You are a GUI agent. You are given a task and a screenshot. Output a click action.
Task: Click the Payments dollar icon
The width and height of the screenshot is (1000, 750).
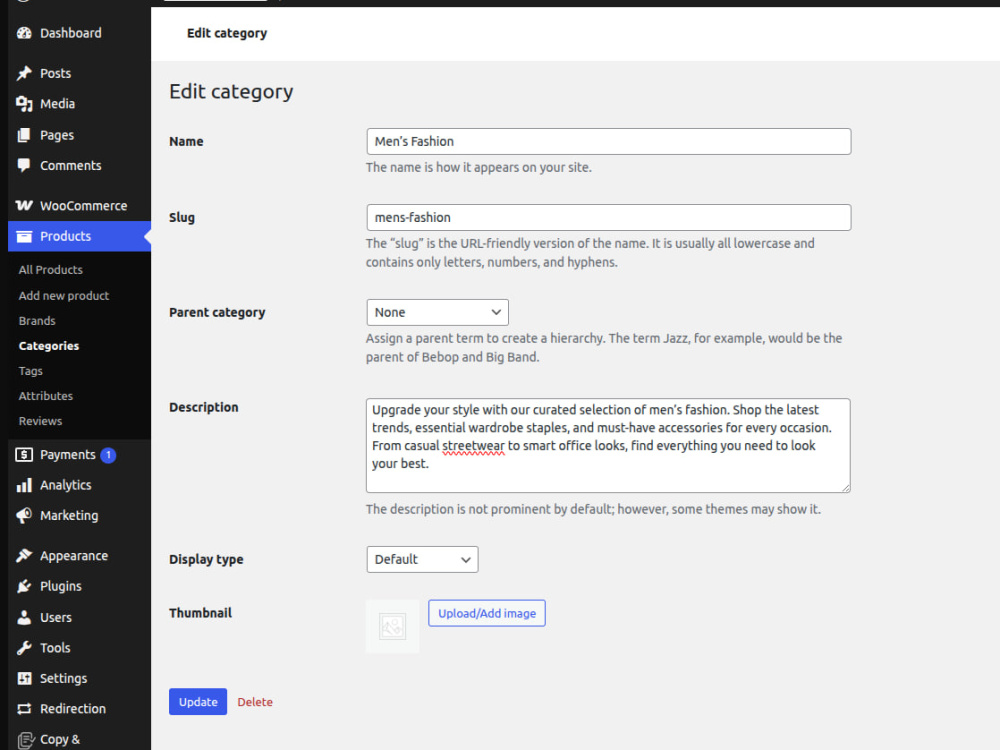click(x=24, y=455)
